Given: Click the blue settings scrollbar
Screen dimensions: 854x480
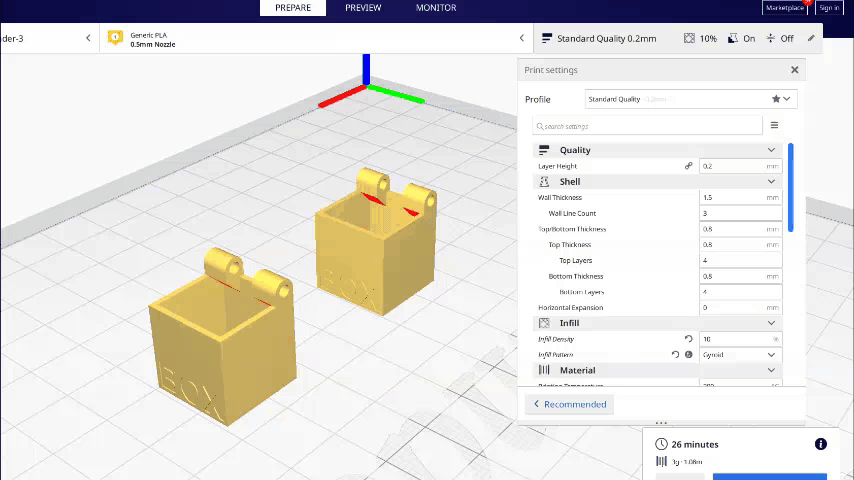Looking at the screenshot, I should pyautogui.click(x=791, y=187).
